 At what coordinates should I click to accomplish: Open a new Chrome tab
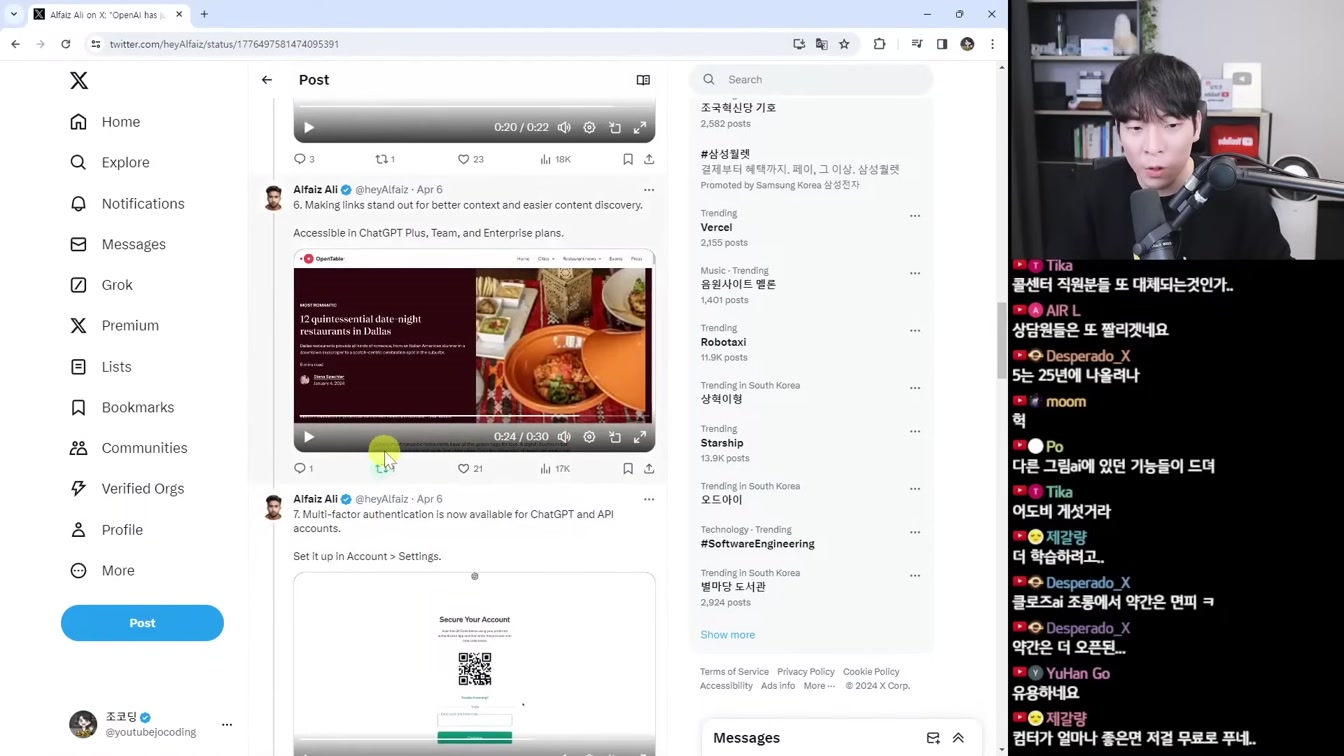204,14
